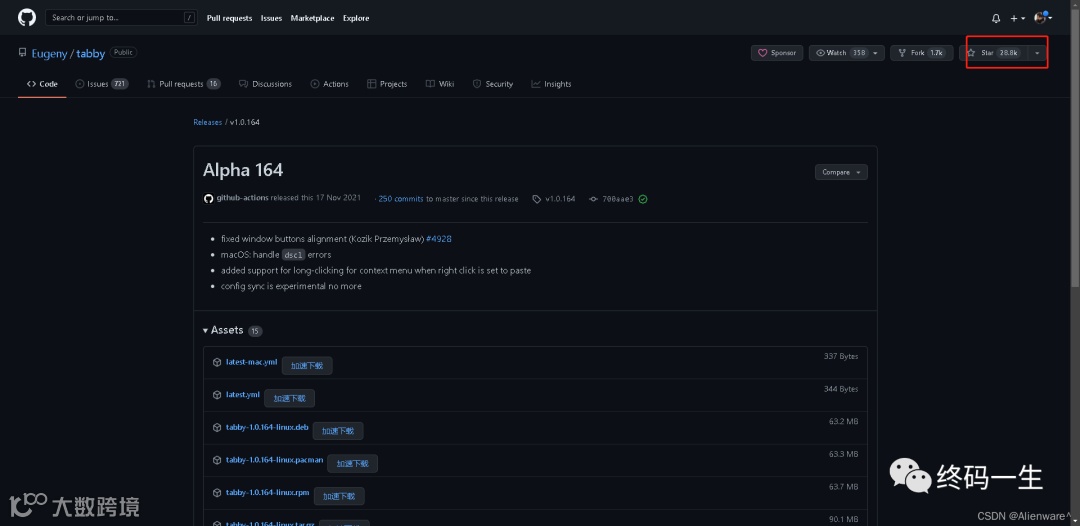Switch to the repository Pull requests tab
This screenshot has height=526, width=1080.
(x=183, y=84)
